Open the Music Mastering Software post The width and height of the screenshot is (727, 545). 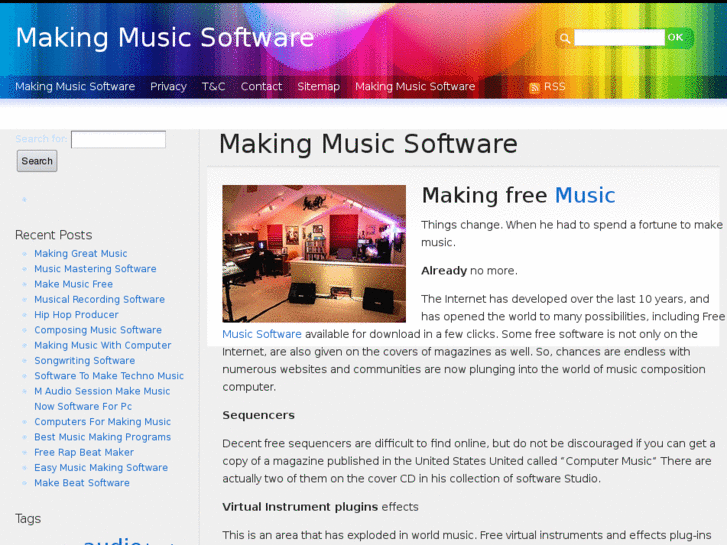95,269
